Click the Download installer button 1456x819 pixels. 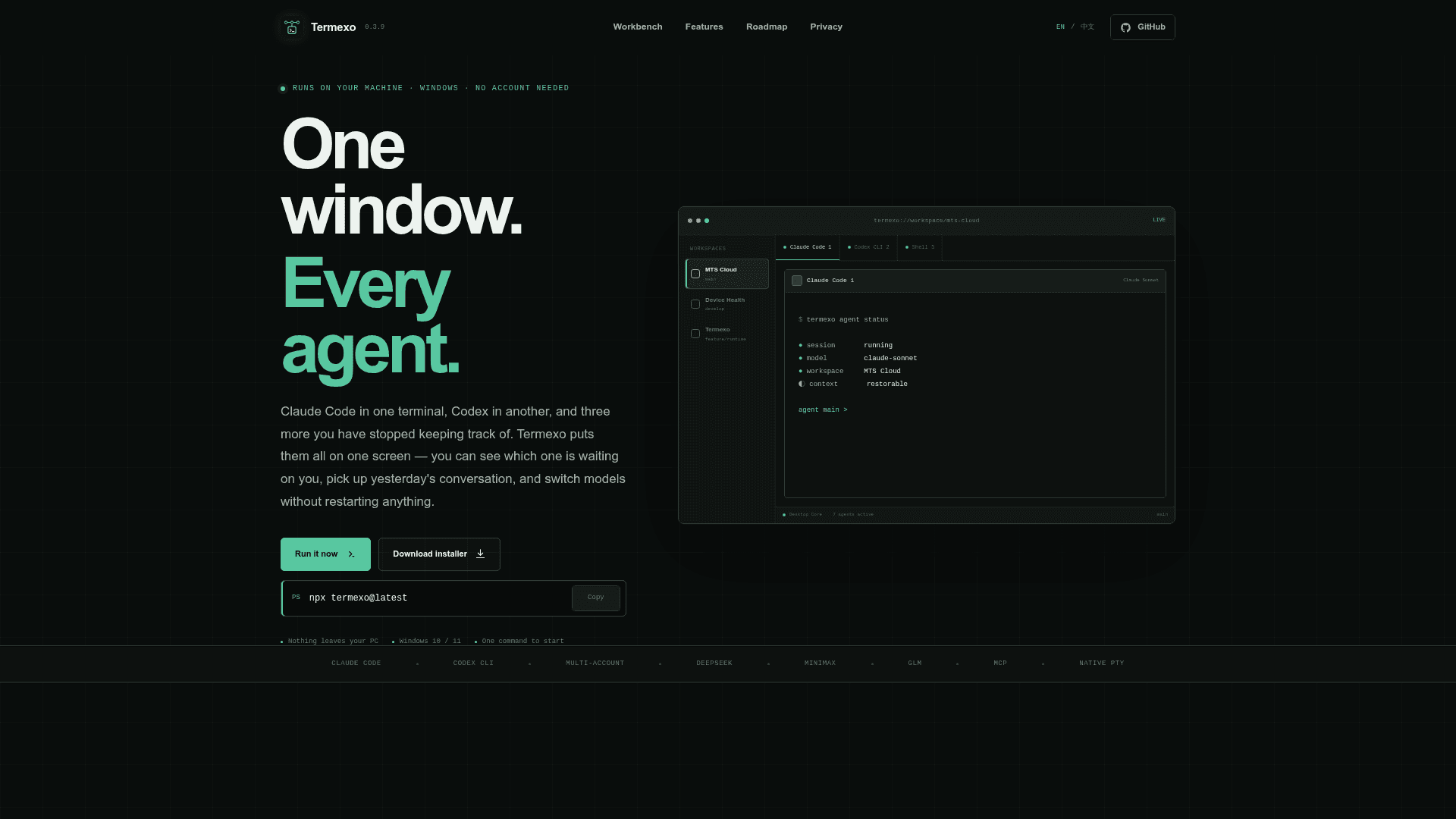click(x=439, y=554)
